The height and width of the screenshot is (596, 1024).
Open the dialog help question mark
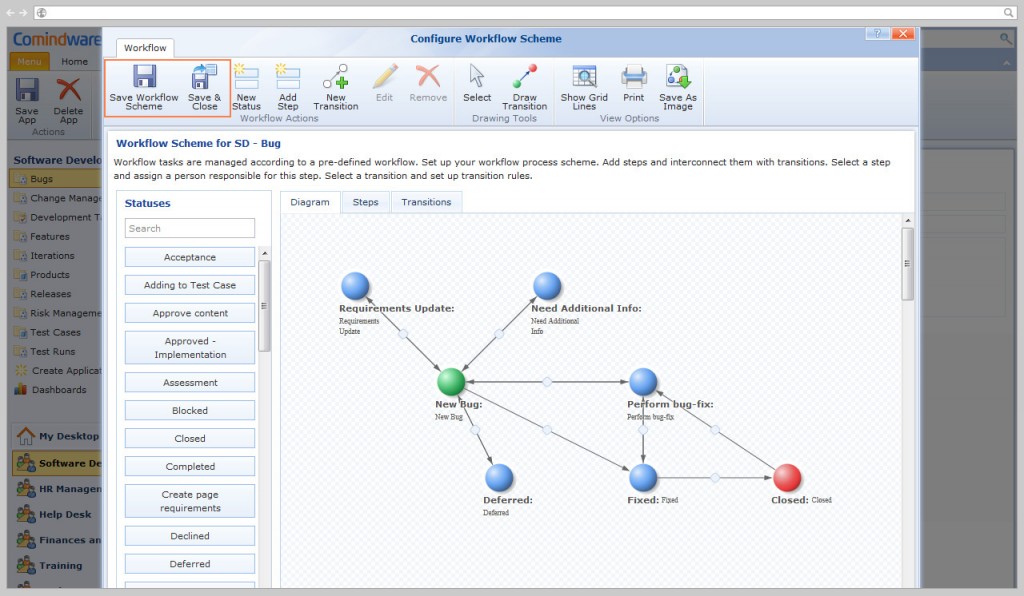[877, 33]
